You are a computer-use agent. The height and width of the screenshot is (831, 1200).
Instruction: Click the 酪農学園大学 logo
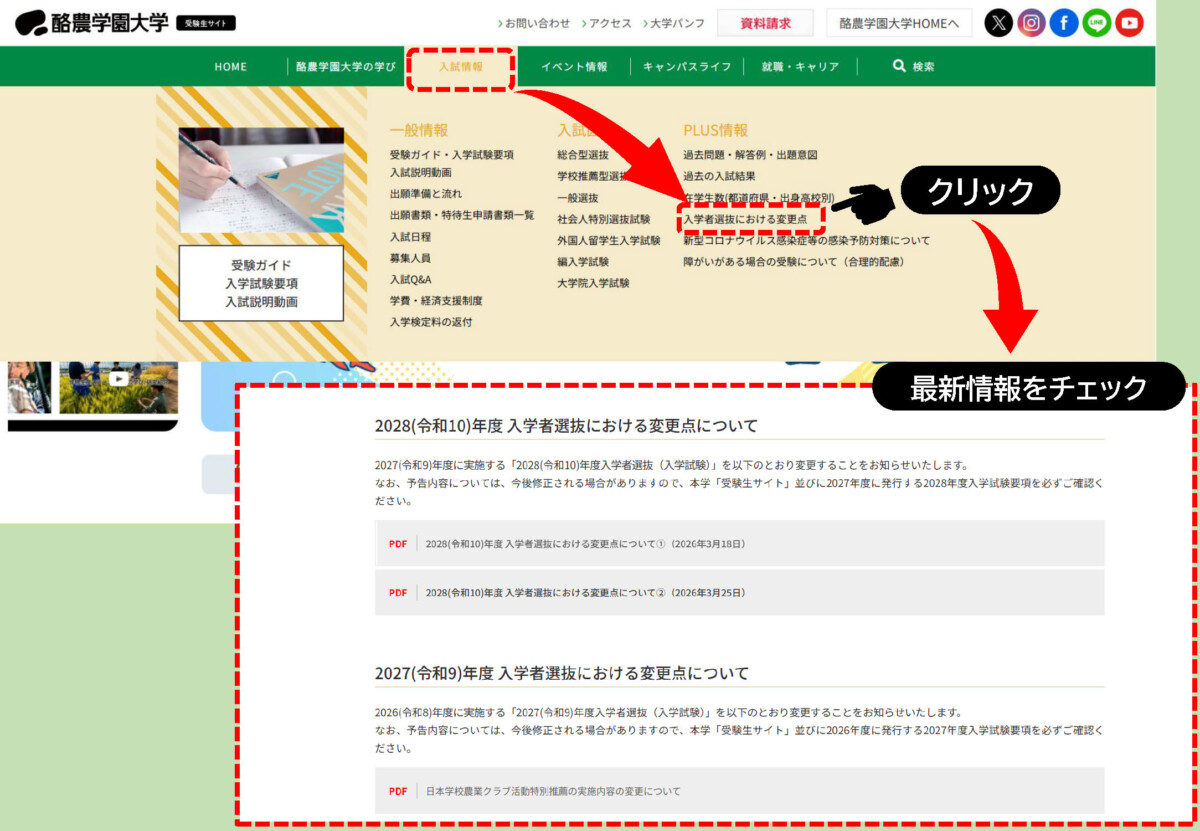click(x=92, y=22)
